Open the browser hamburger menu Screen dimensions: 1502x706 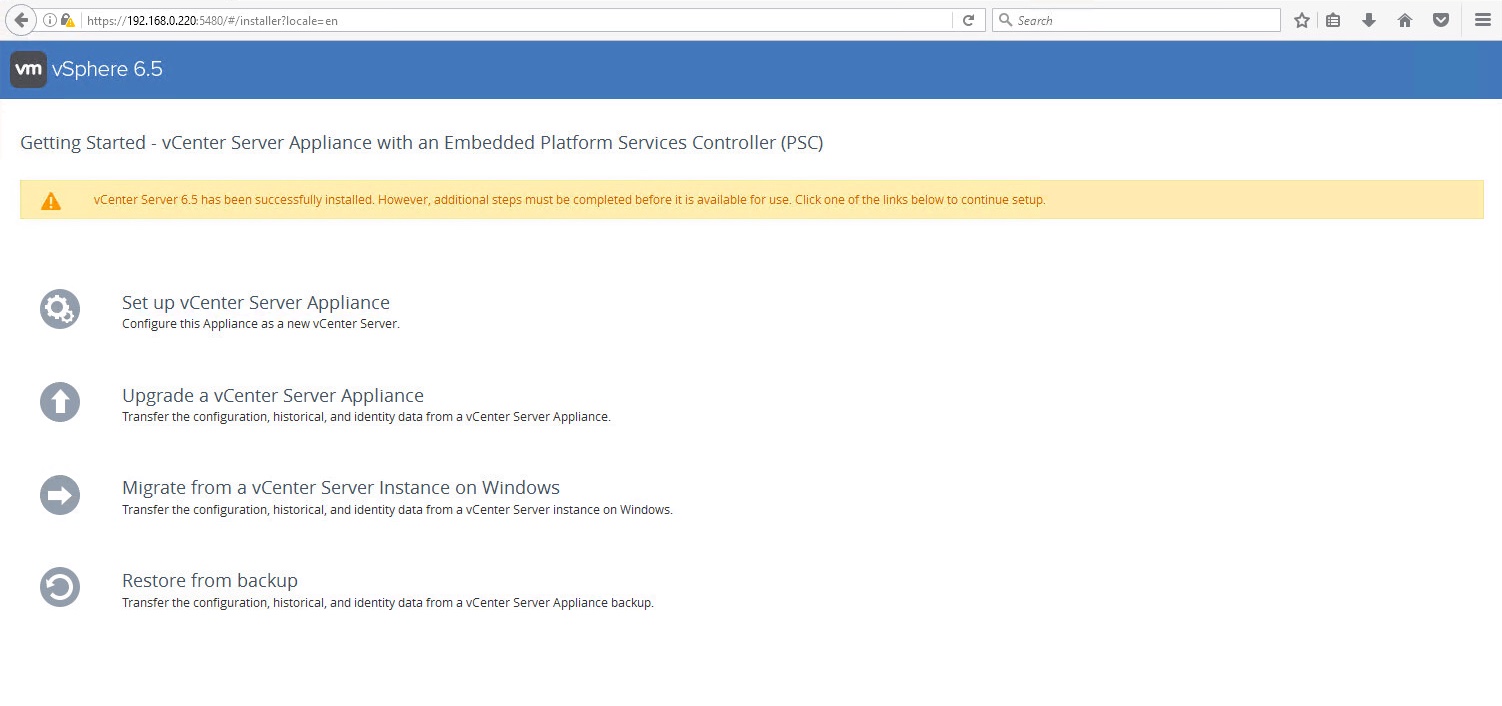[x=1483, y=20]
